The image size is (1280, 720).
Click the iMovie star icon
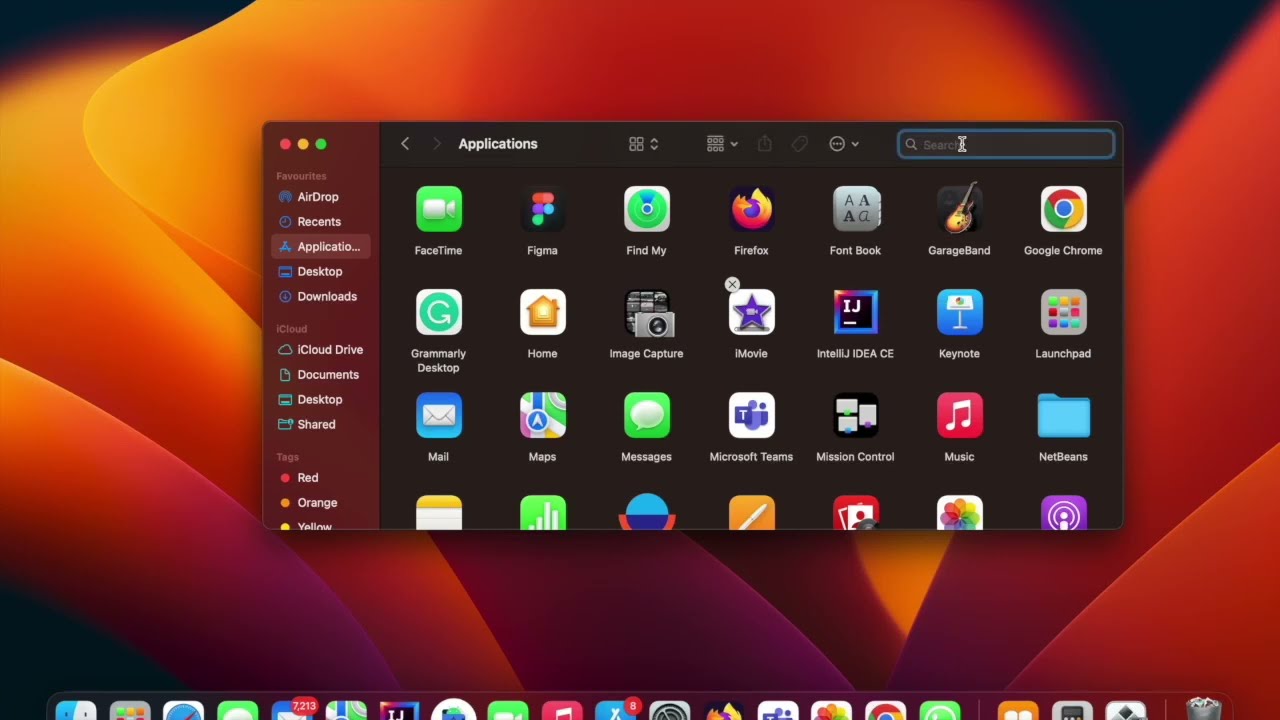[751, 312]
